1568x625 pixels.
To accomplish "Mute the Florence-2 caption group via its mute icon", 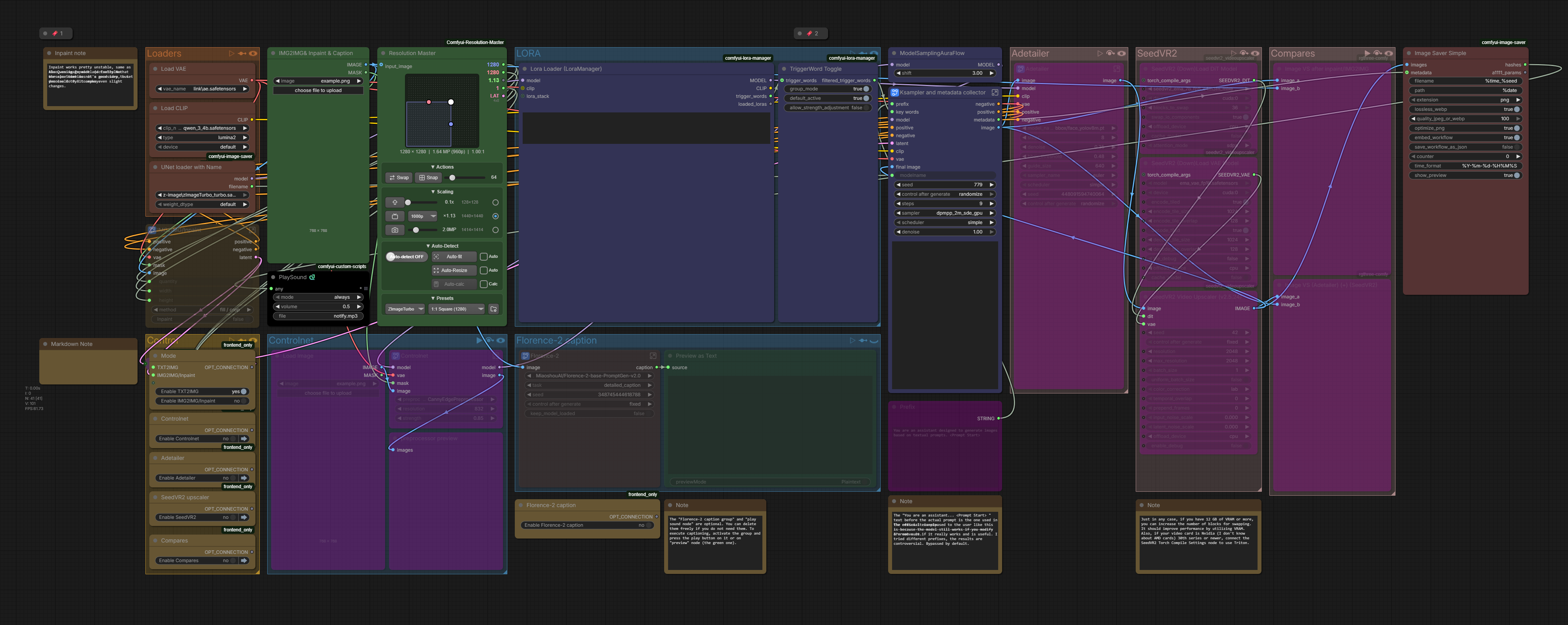I will point(863,340).
